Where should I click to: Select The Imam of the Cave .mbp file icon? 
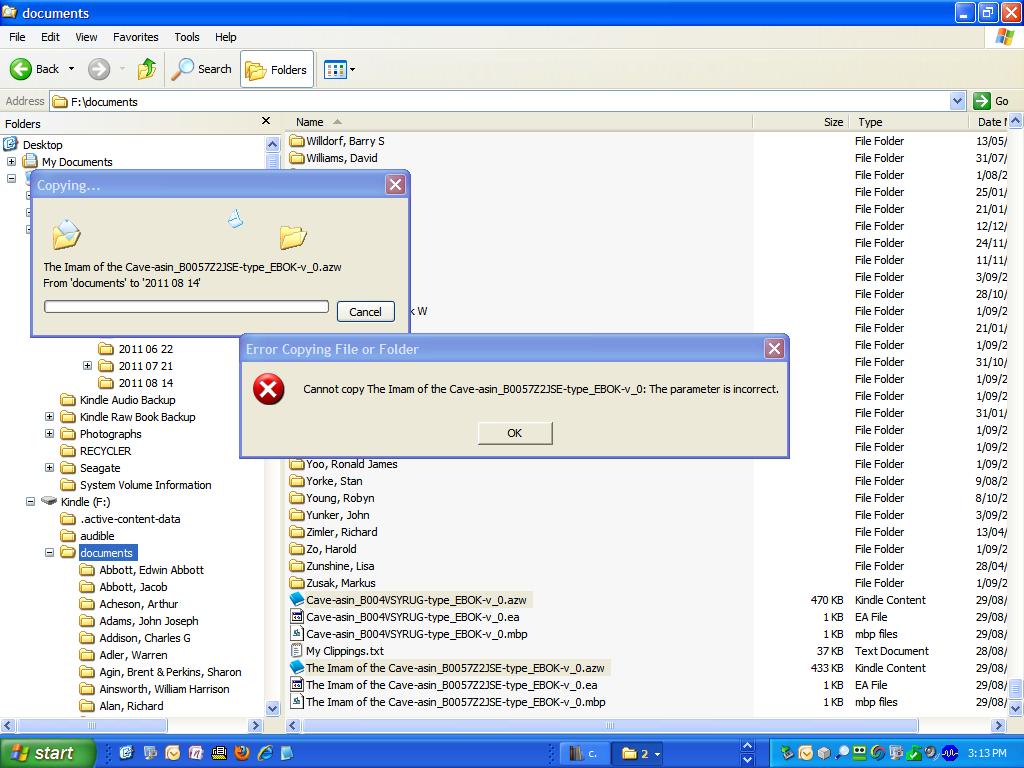coord(296,701)
